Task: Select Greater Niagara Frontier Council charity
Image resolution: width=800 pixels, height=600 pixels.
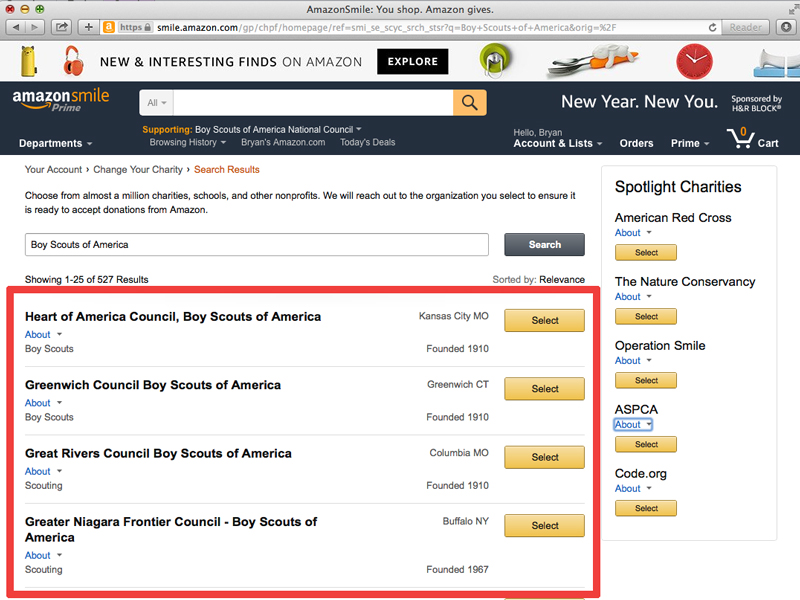Action: coord(544,526)
